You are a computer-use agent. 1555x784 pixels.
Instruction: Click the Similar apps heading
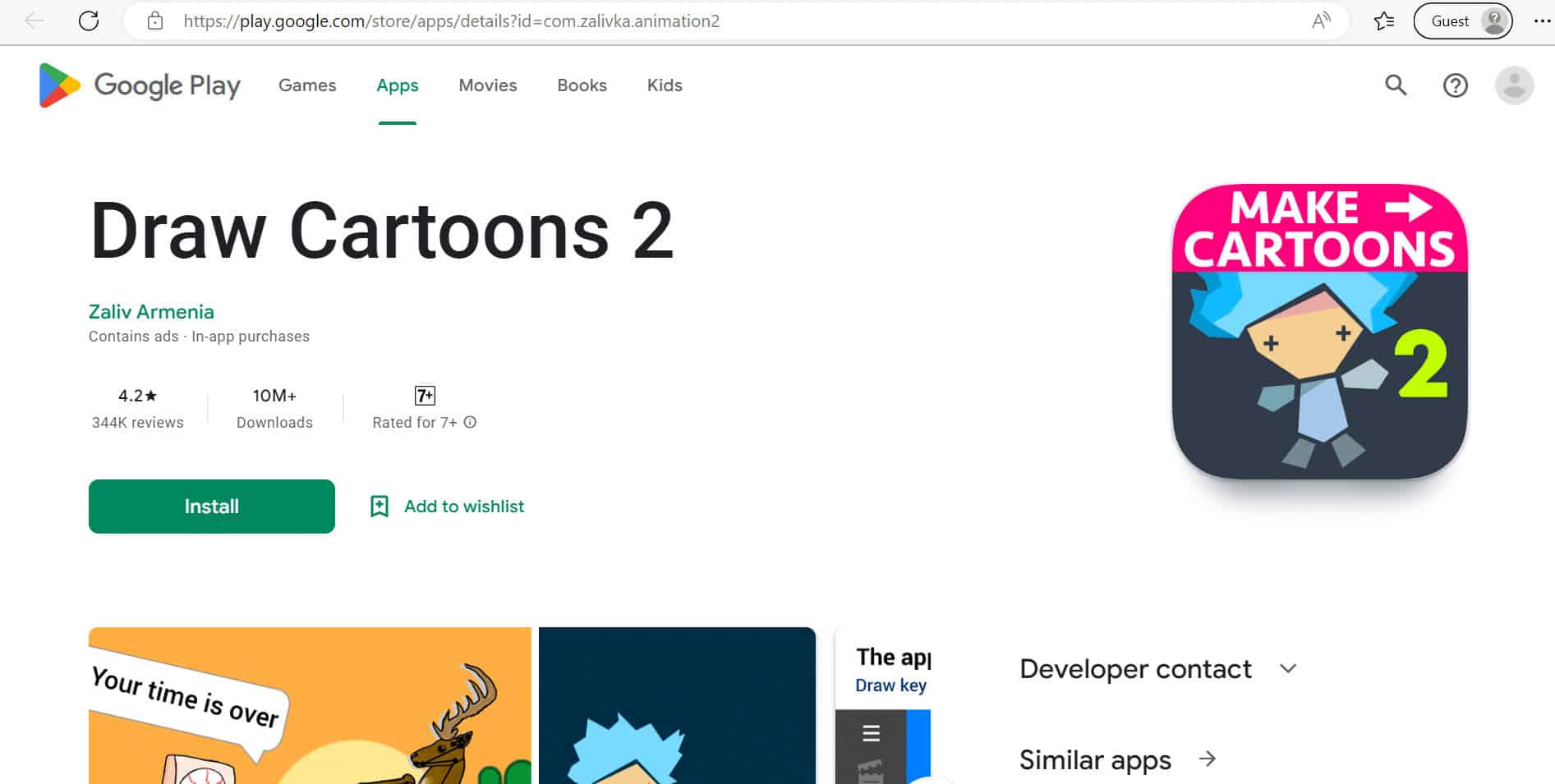pos(1095,760)
